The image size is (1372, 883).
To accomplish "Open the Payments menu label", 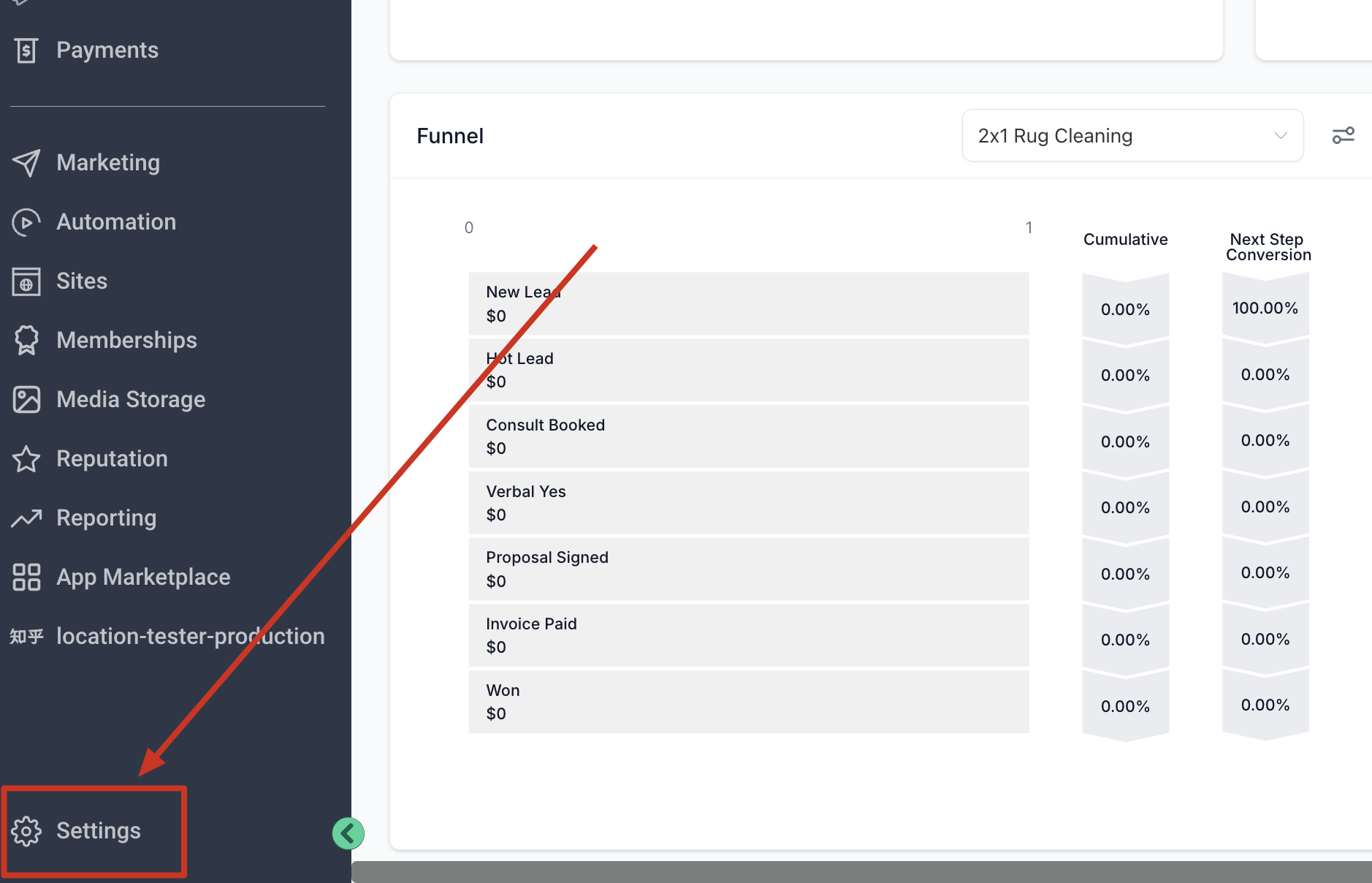I will pyautogui.click(x=107, y=50).
